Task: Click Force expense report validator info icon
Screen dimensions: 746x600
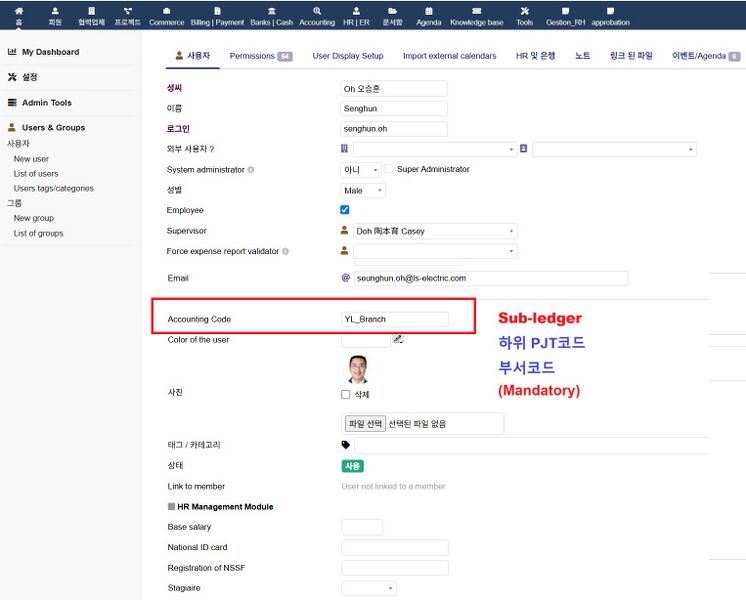Action: (285, 251)
